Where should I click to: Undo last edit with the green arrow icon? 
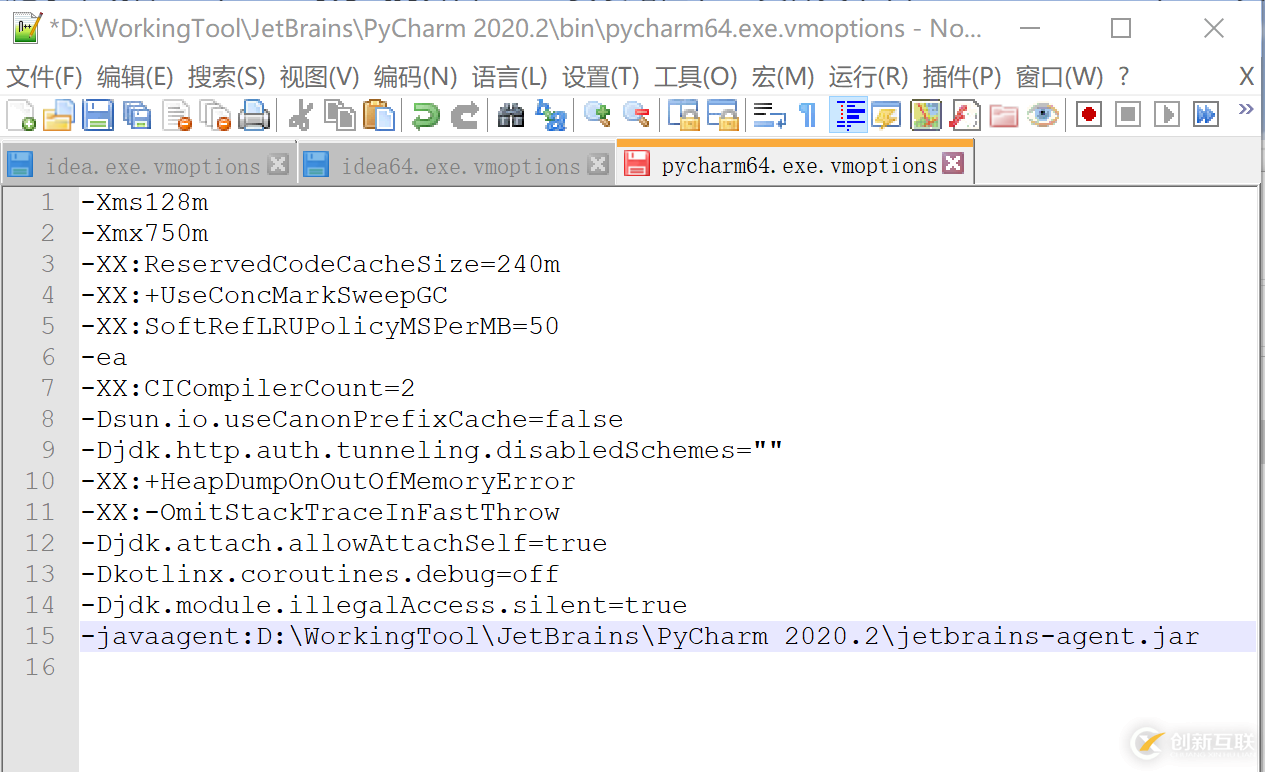pos(425,114)
